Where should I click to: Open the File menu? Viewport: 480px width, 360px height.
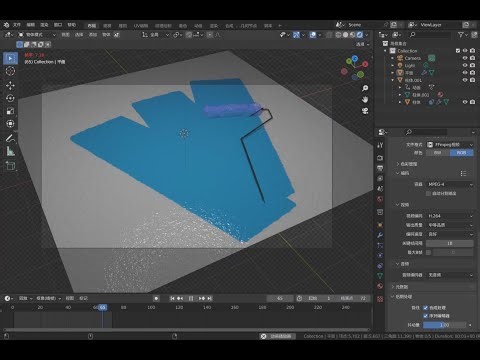tap(17, 25)
